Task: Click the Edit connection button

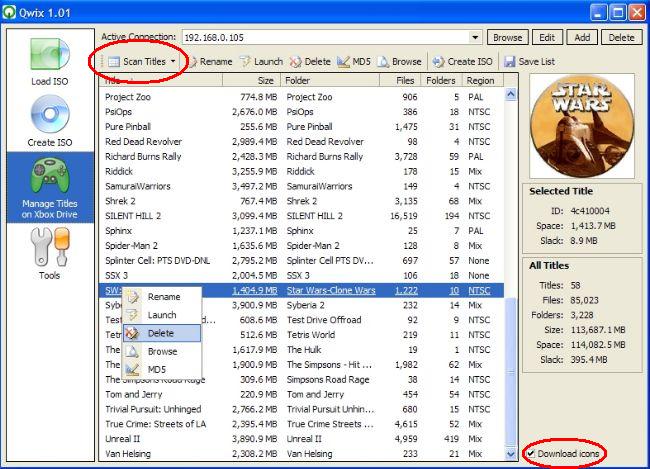Action: coord(547,37)
